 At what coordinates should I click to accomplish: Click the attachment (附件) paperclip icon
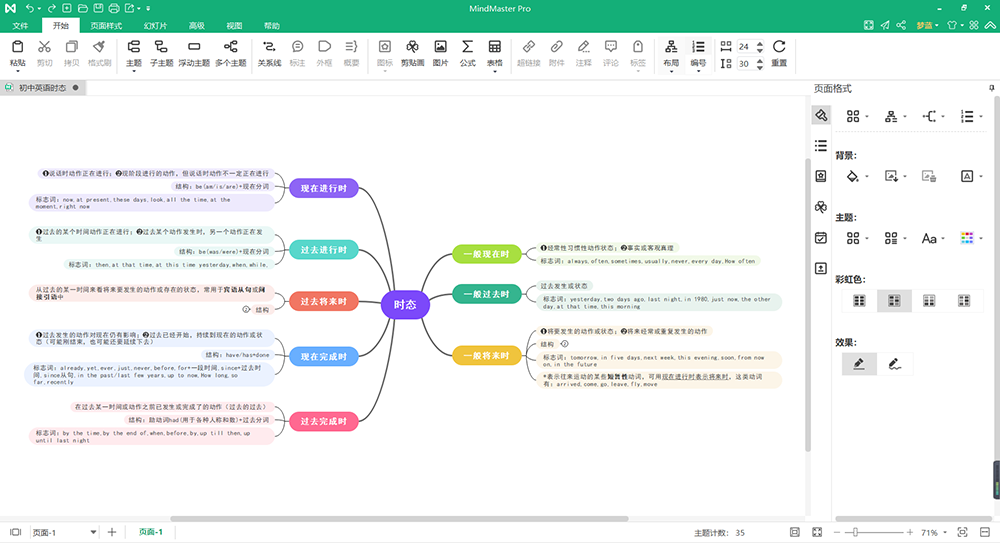557,47
